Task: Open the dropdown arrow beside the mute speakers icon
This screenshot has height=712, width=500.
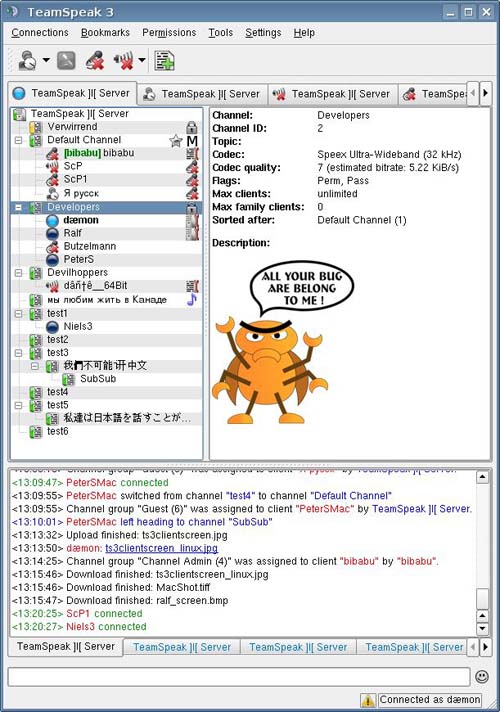Action: (142, 60)
